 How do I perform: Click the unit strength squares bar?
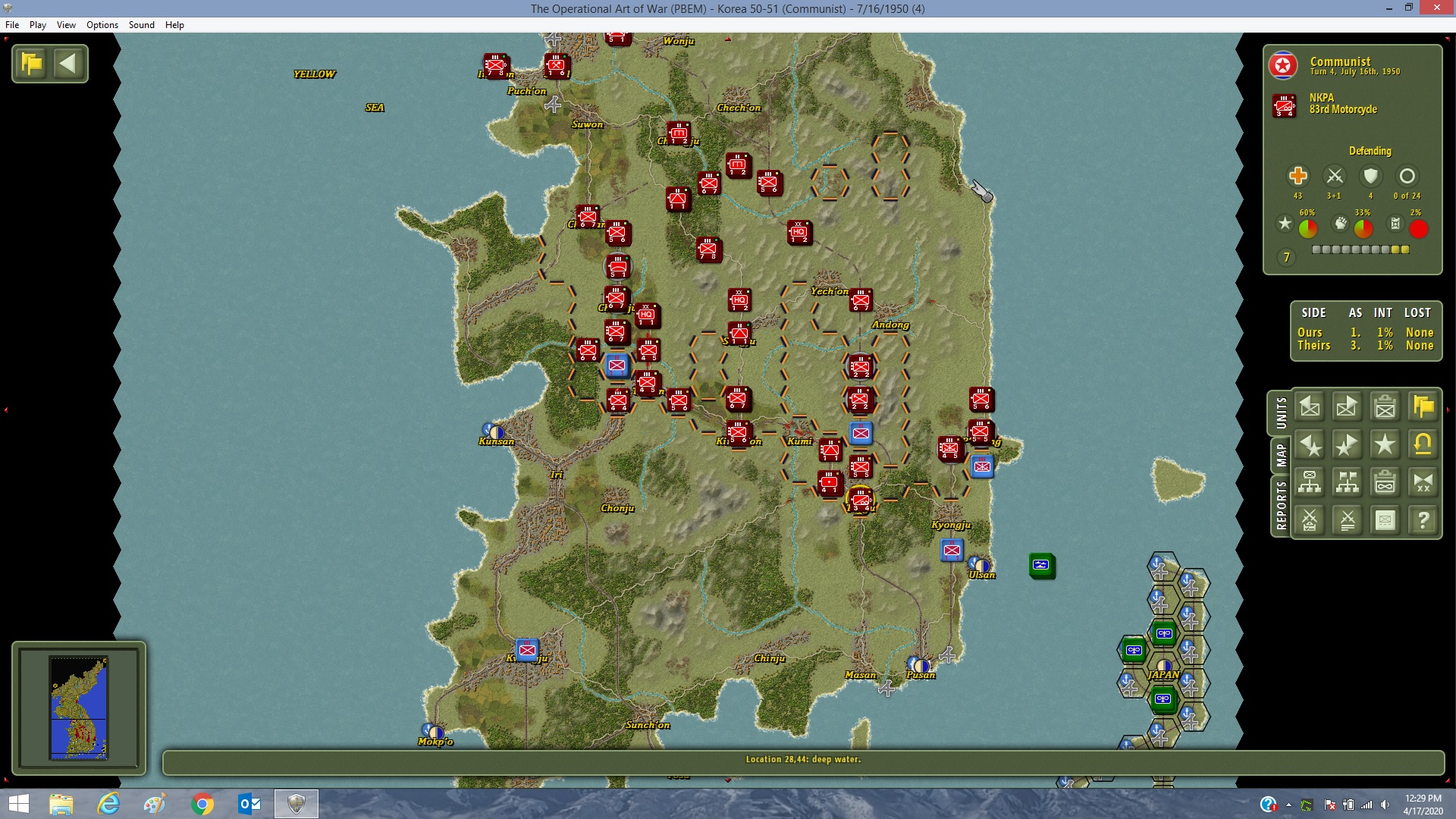(x=1360, y=249)
